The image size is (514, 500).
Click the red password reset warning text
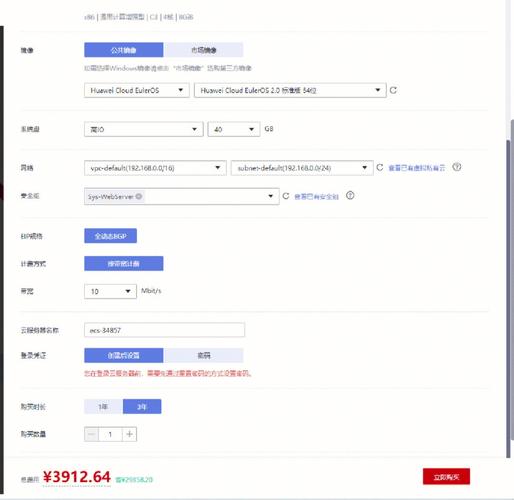pos(167,373)
